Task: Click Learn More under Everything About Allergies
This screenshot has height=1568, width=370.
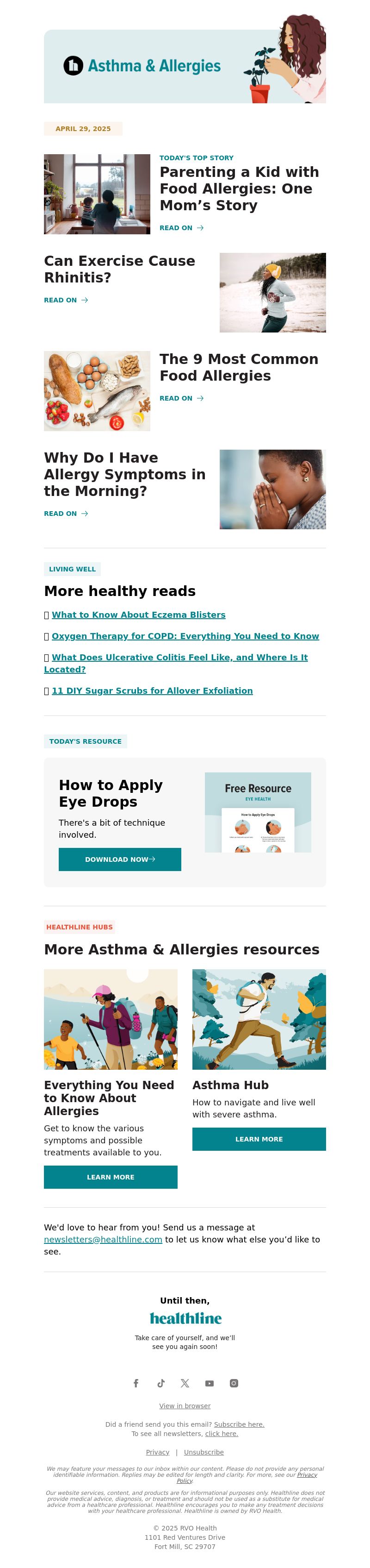Action: pyautogui.click(x=111, y=1177)
